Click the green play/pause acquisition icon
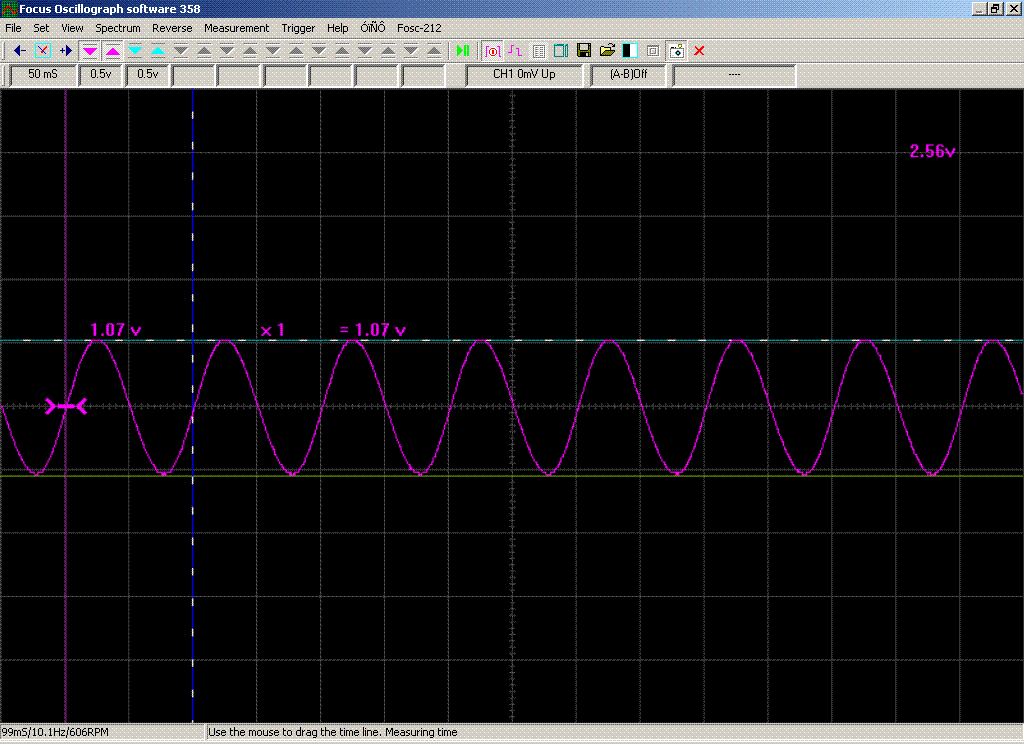This screenshot has height=744, width=1024. click(463, 50)
